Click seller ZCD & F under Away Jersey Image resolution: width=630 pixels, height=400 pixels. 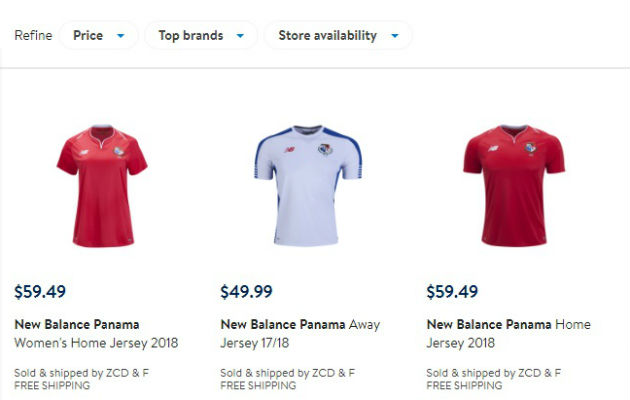287,373
